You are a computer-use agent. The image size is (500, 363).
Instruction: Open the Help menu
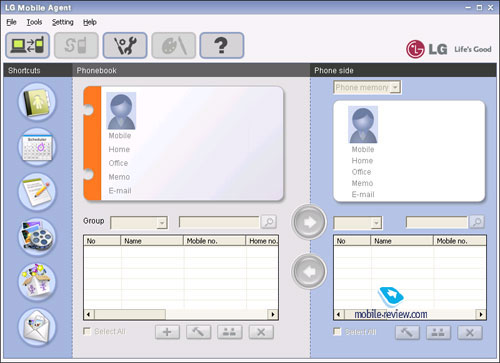(x=90, y=22)
